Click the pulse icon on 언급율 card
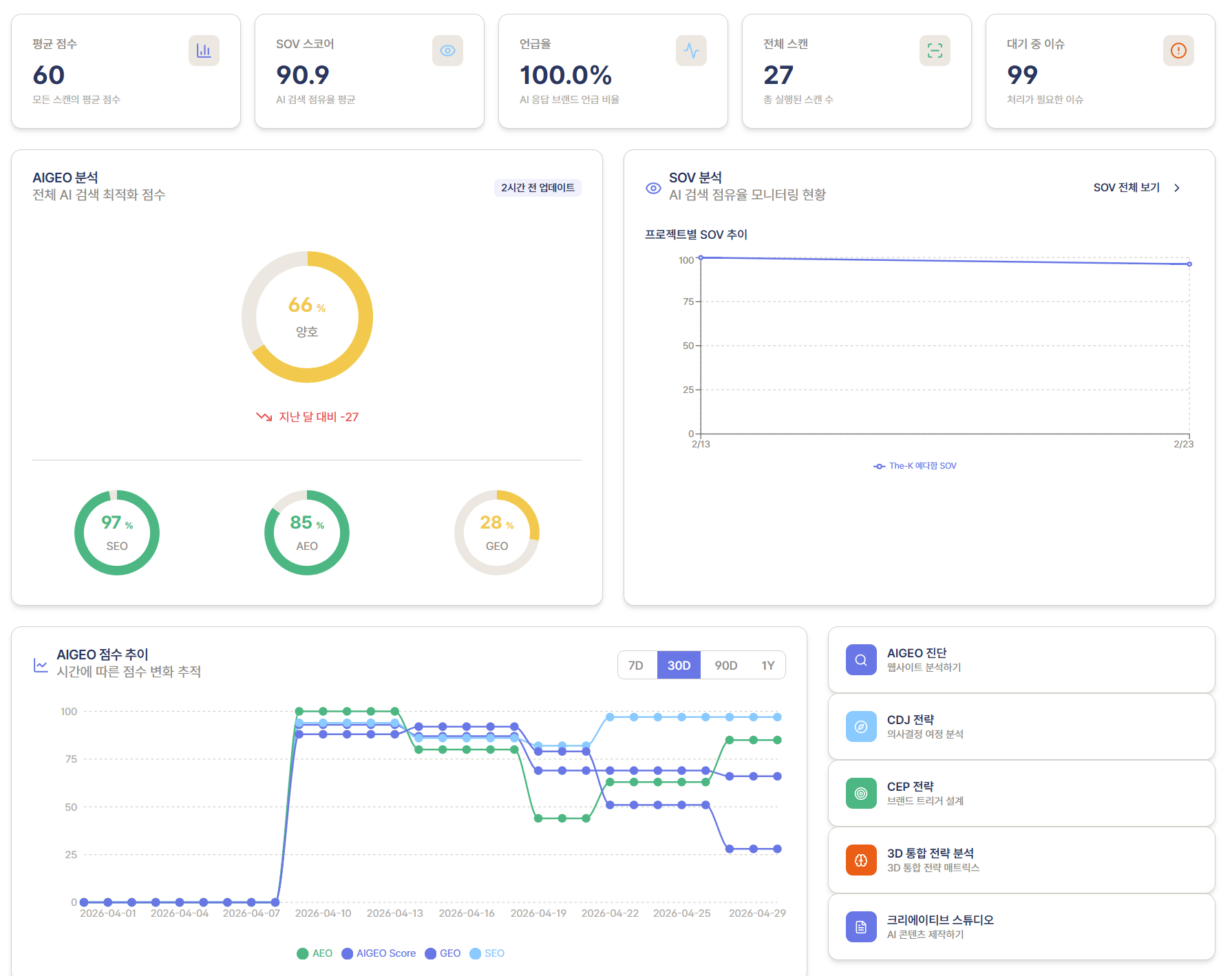Screen dimensions: 1232x976 click(x=691, y=50)
